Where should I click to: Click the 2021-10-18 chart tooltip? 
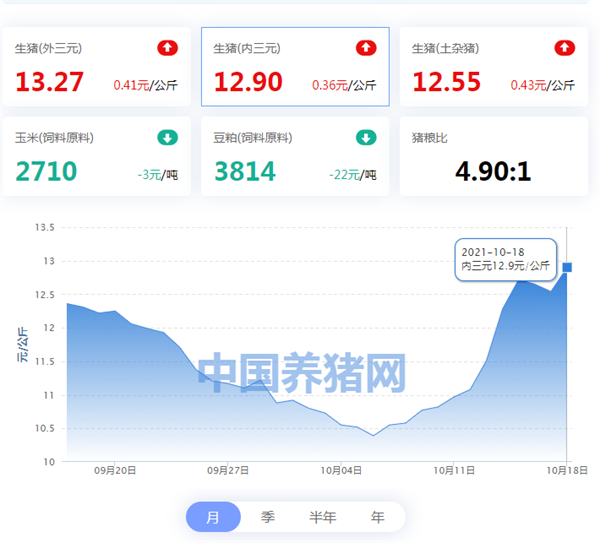(505, 259)
